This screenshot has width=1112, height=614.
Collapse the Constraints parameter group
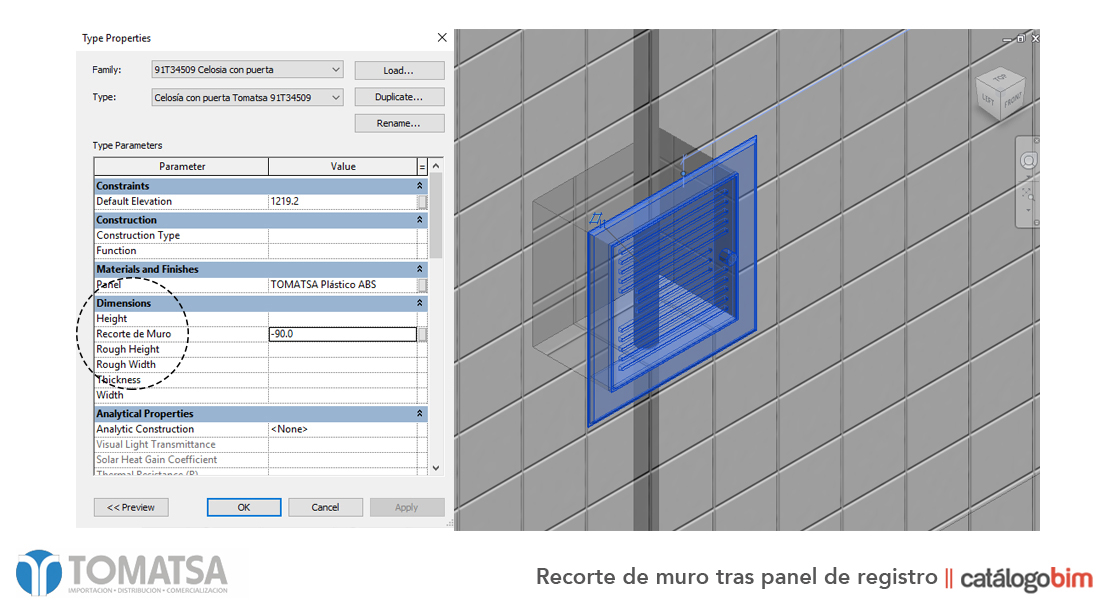click(x=419, y=186)
